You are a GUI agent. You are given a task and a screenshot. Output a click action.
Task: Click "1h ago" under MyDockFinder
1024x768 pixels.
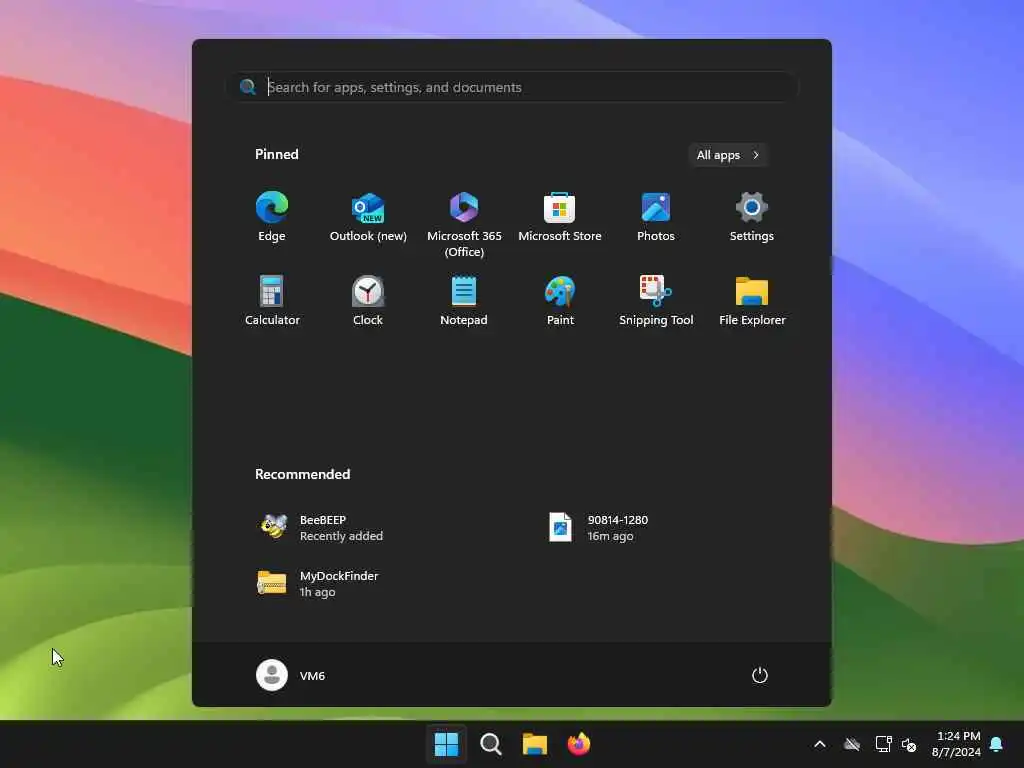pyautogui.click(x=317, y=592)
